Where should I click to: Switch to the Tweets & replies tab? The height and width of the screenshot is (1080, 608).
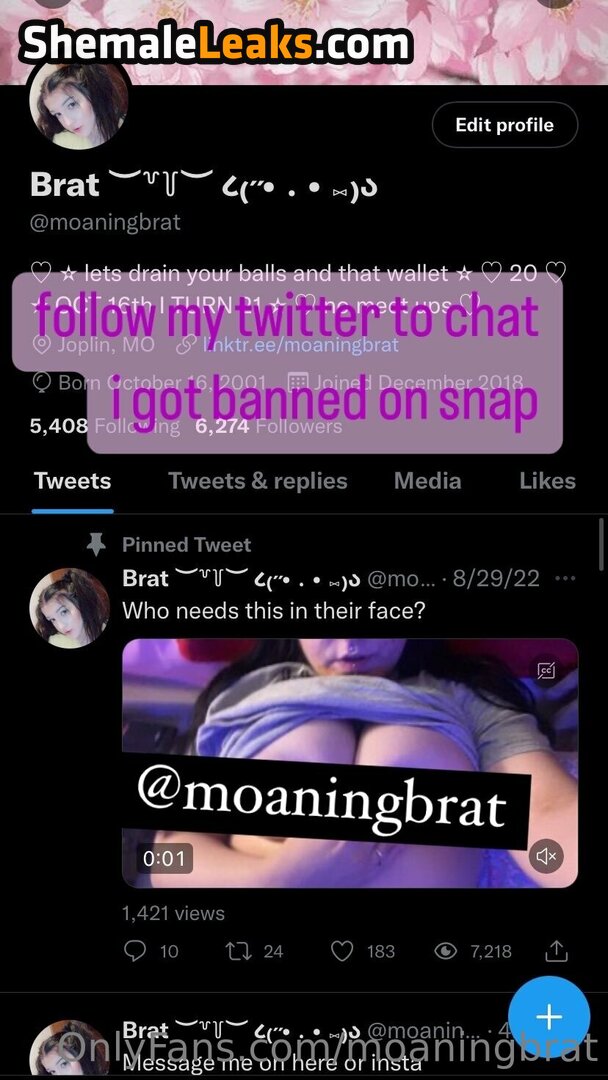[x=258, y=481]
